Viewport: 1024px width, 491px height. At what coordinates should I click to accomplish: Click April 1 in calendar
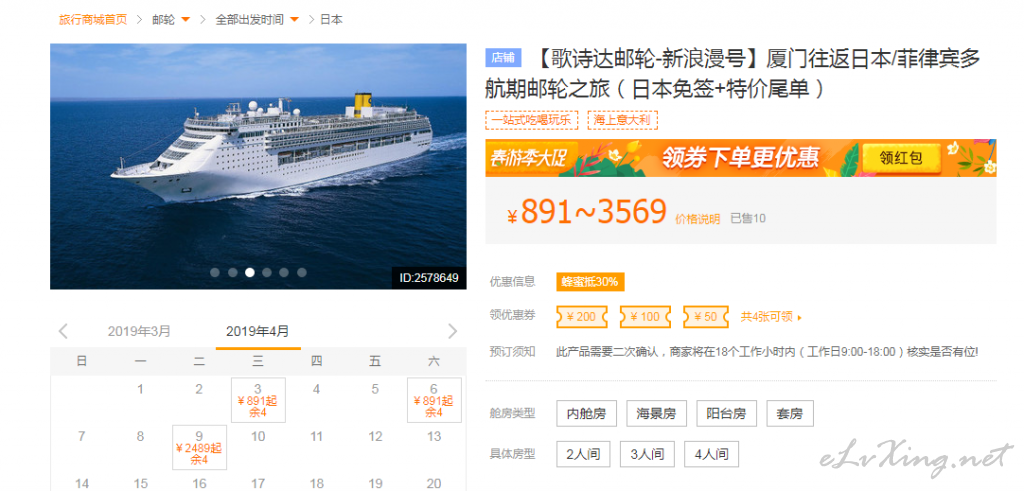(140, 389)
